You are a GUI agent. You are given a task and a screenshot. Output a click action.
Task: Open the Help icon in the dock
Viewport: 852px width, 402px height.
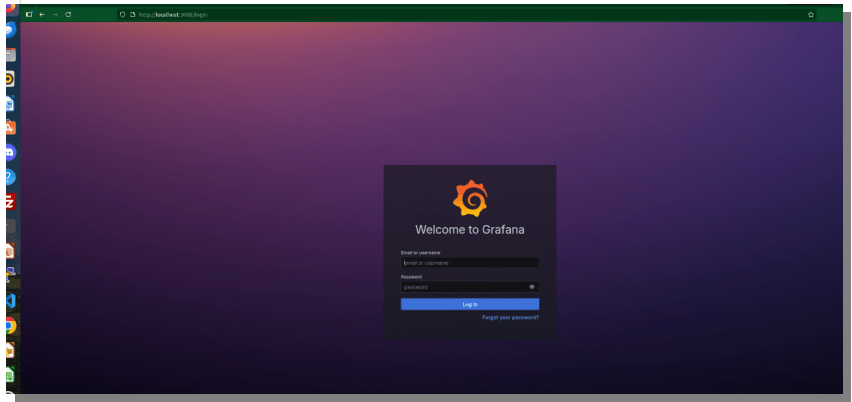coord(10,176)
